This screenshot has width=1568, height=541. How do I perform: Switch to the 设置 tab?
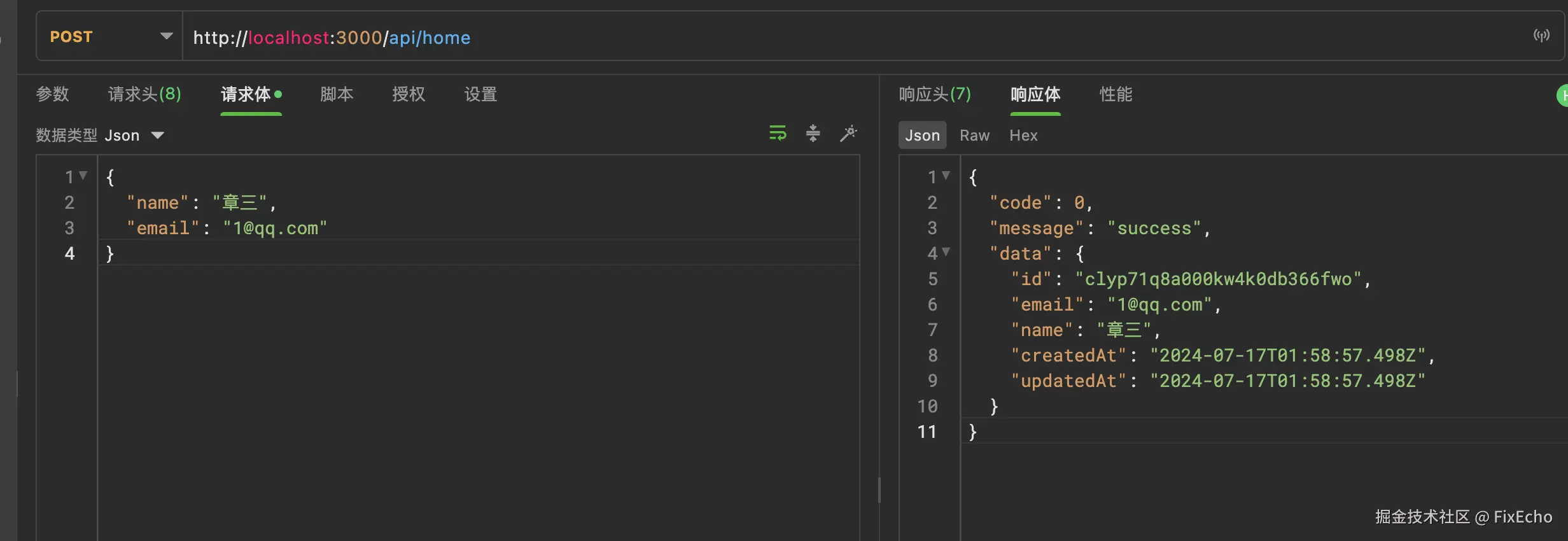click(480, 94)
